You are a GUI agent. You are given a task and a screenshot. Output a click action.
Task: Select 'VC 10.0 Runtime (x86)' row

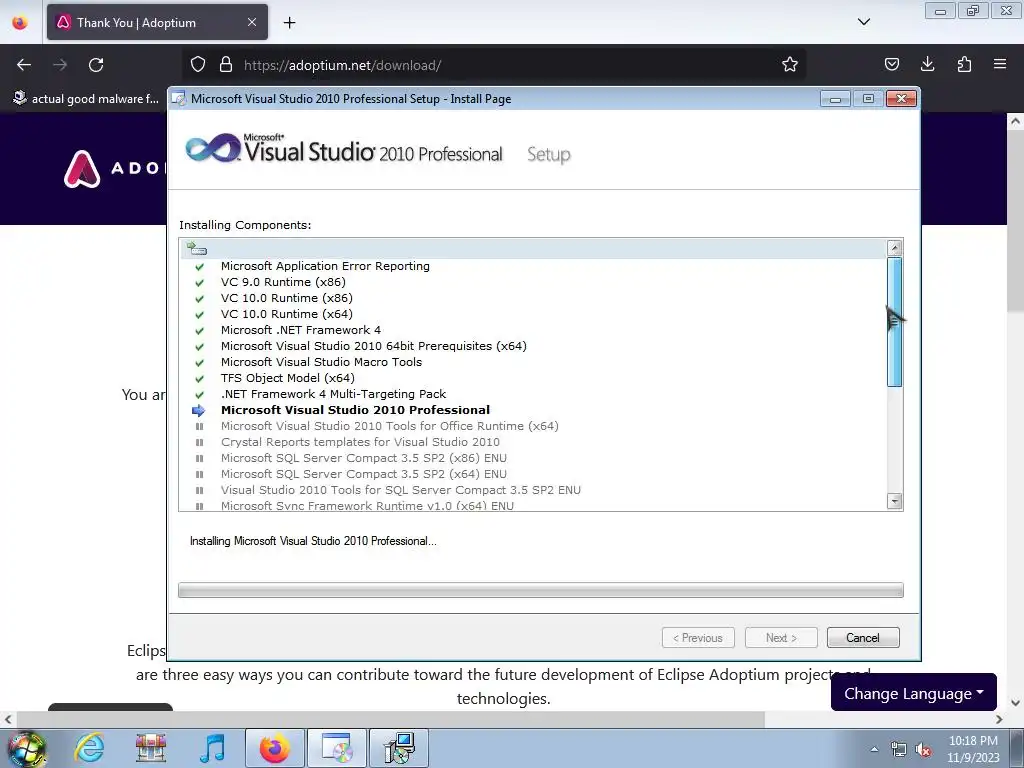point(287,298)
